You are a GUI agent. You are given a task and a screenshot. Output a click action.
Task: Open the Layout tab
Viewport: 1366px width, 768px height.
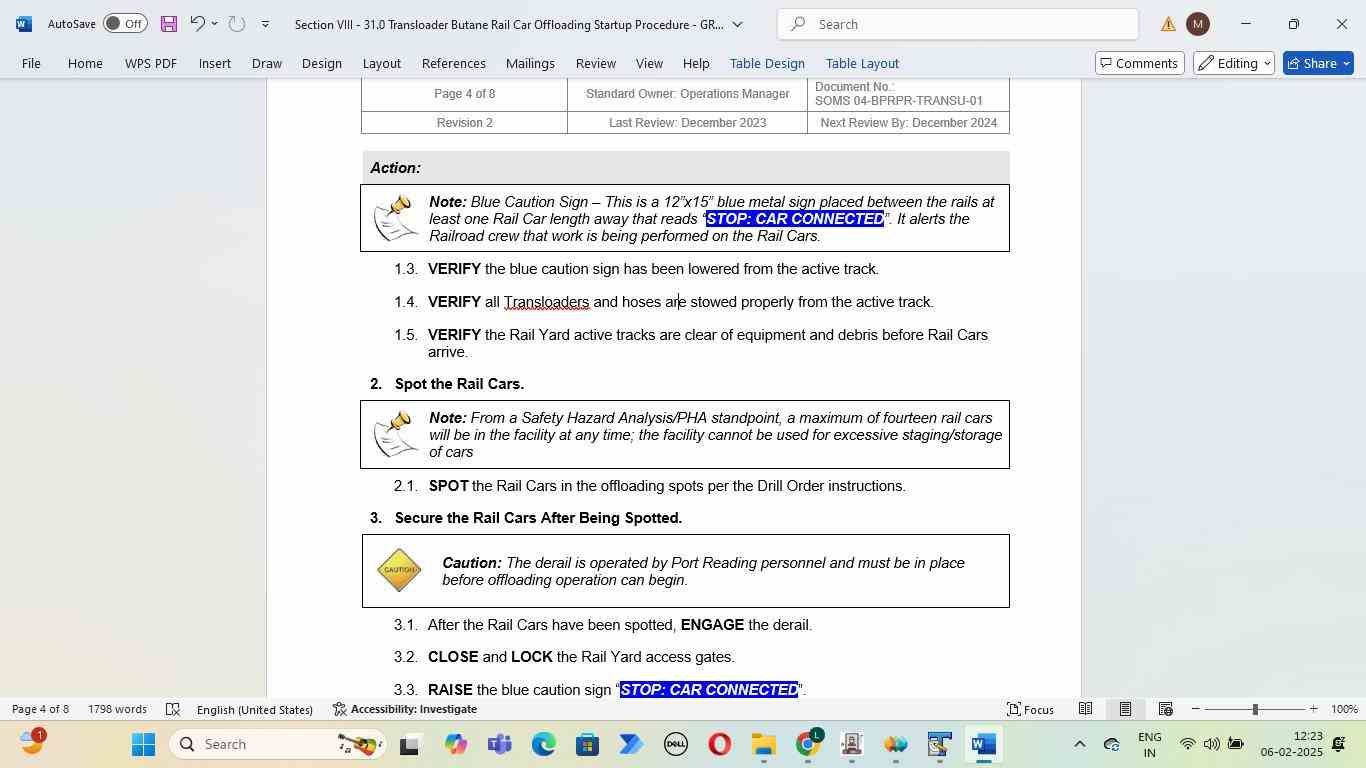pos(381,63)
